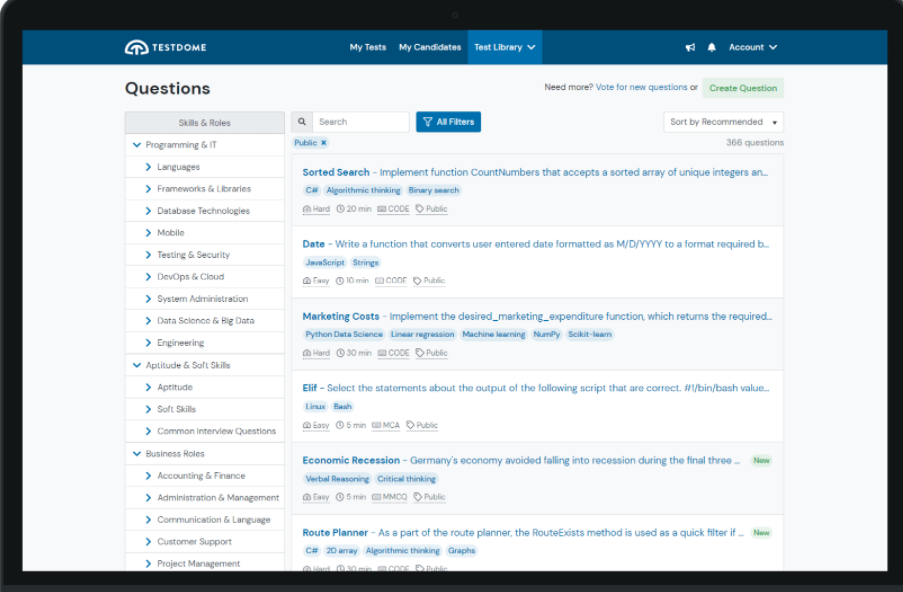The image size is (903, 592).
Task: Click Easy difficulty icon on Date question
Action: coord(307,281)
